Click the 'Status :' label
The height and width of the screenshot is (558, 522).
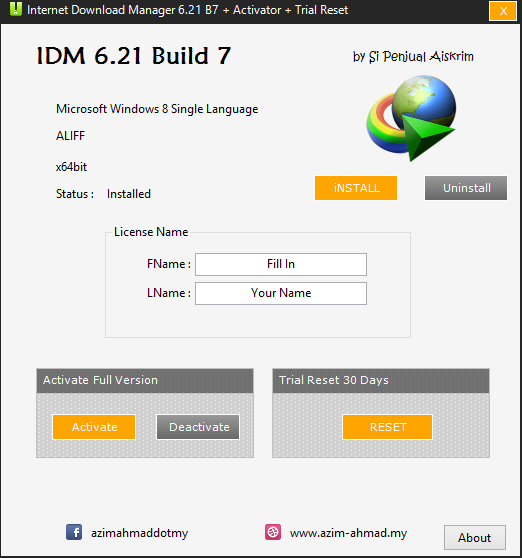75,194
